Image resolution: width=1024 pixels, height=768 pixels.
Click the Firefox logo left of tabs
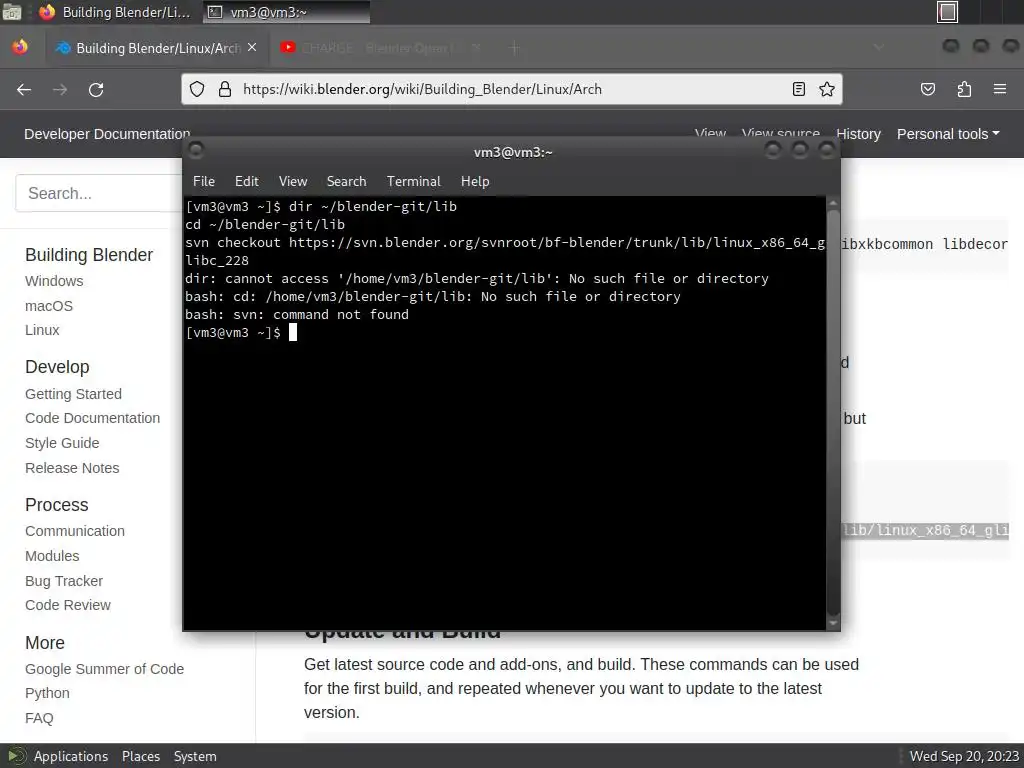pos(20,47)
